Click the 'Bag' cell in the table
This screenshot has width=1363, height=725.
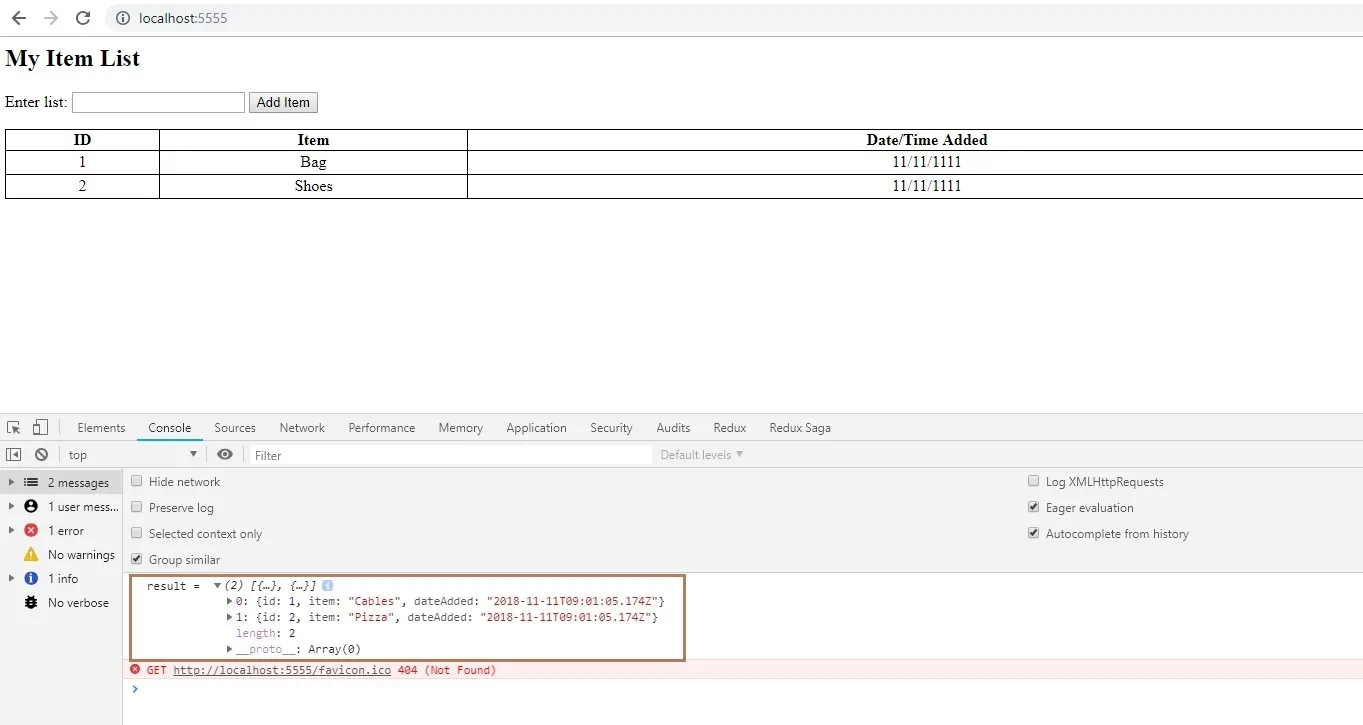point(313,162)
